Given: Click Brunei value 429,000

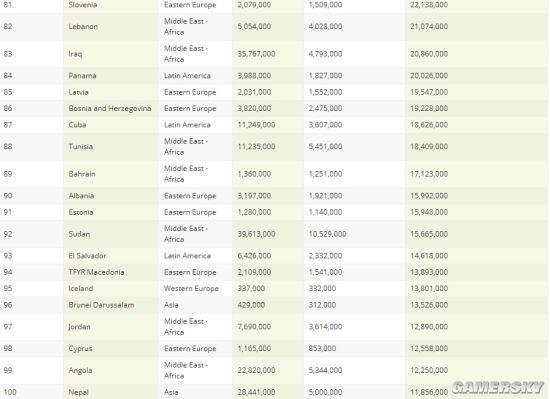Looking at the screenshot, I should [251, 305].
